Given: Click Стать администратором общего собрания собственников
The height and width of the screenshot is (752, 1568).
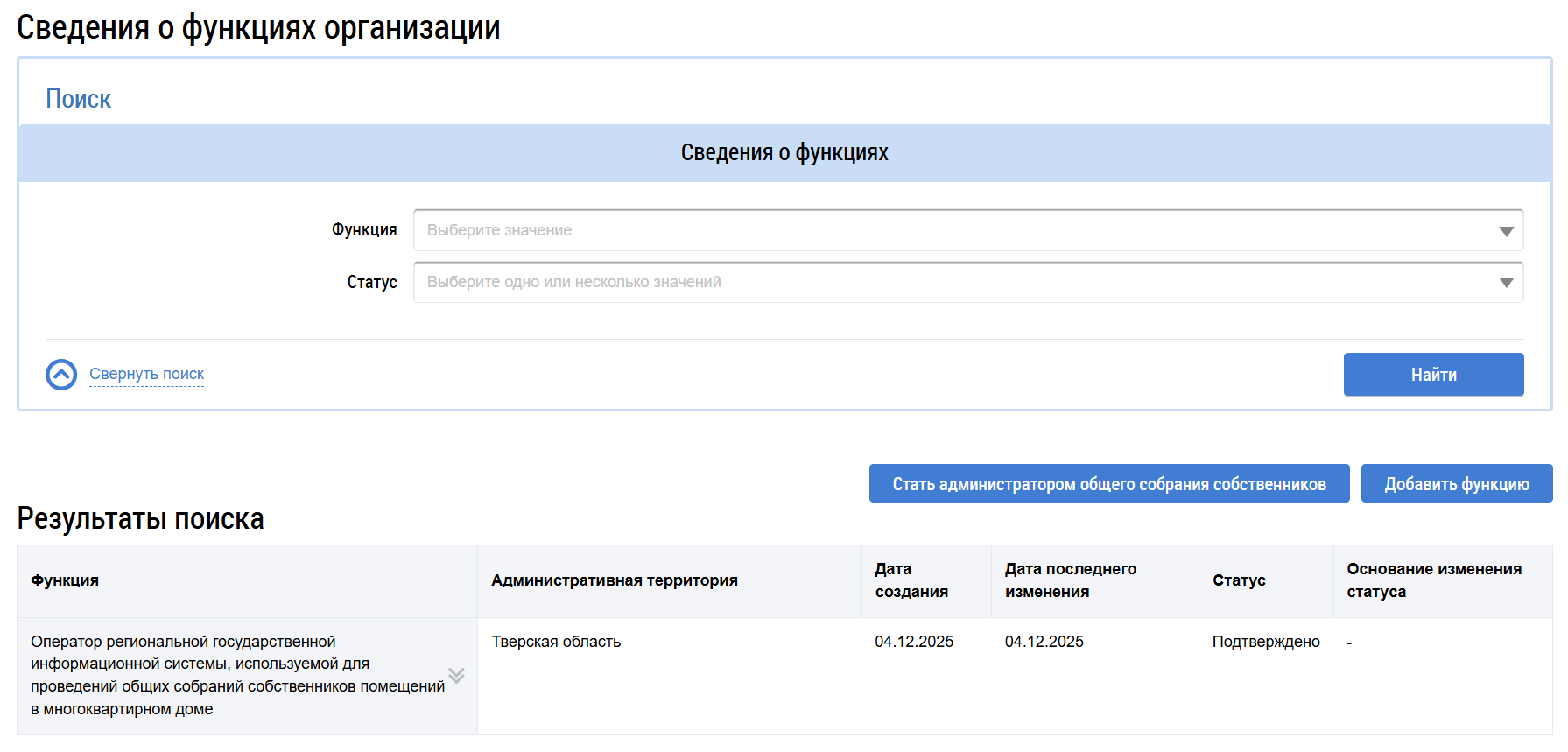Looking at the screenshot, I should pyautogui.click(x=1108, y=484).
